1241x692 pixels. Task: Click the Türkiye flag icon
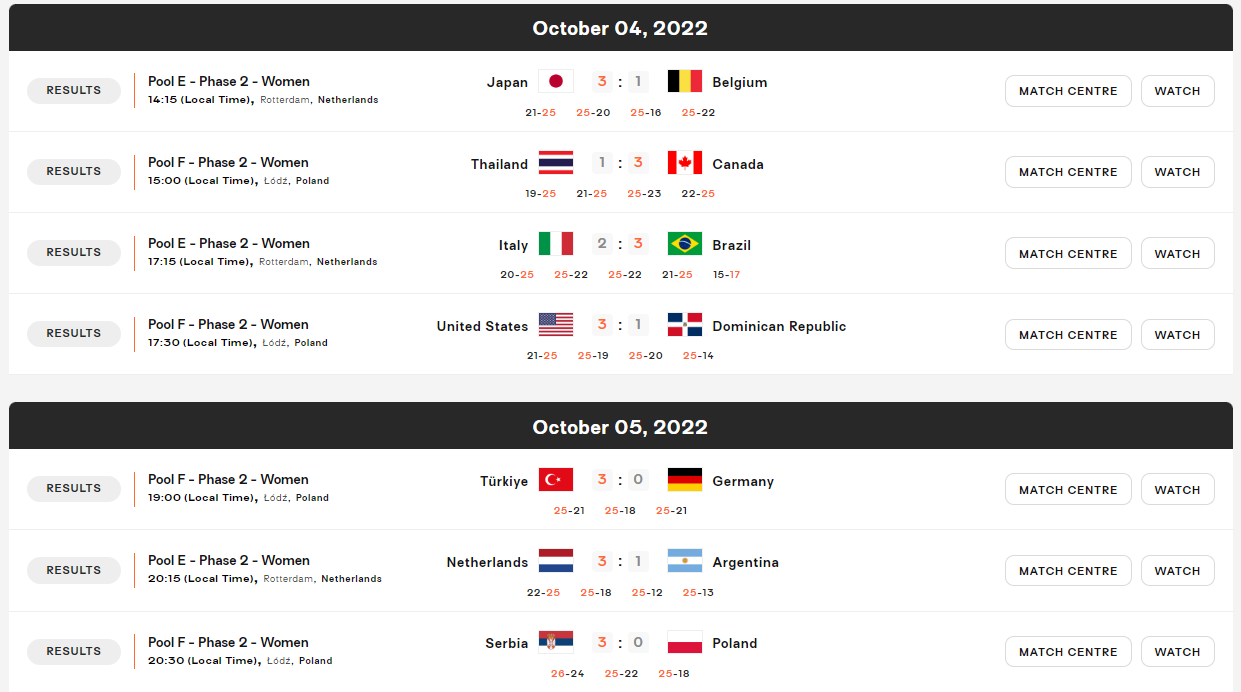point(556,480)
